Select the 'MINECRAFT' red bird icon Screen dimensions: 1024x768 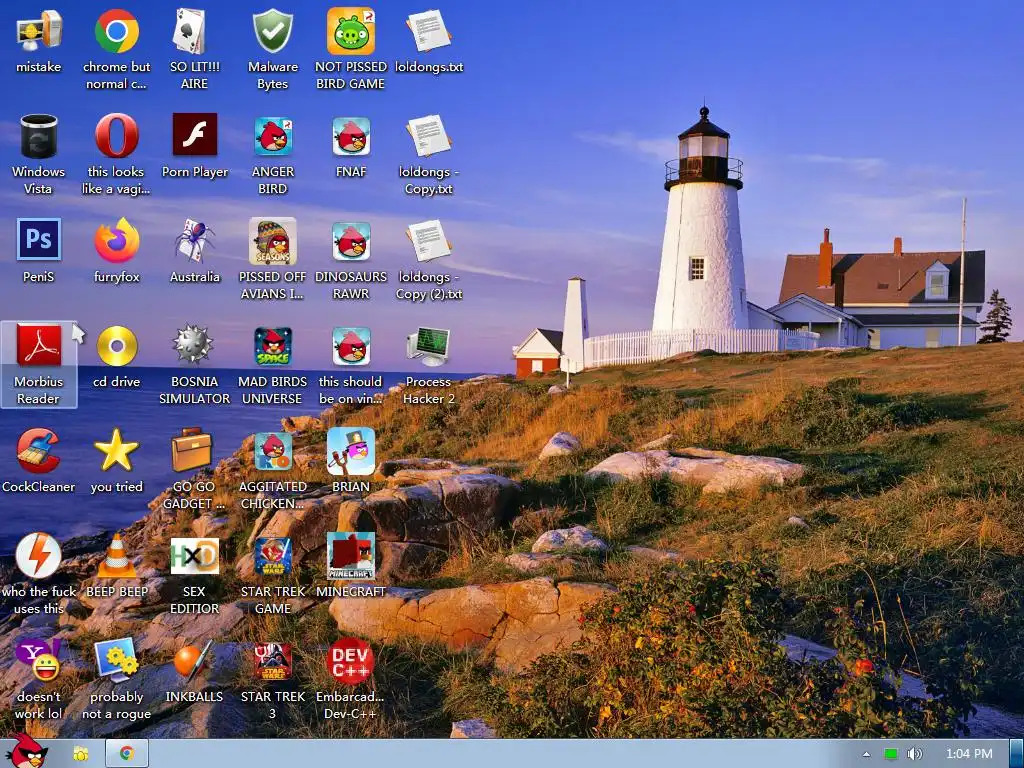351,555
